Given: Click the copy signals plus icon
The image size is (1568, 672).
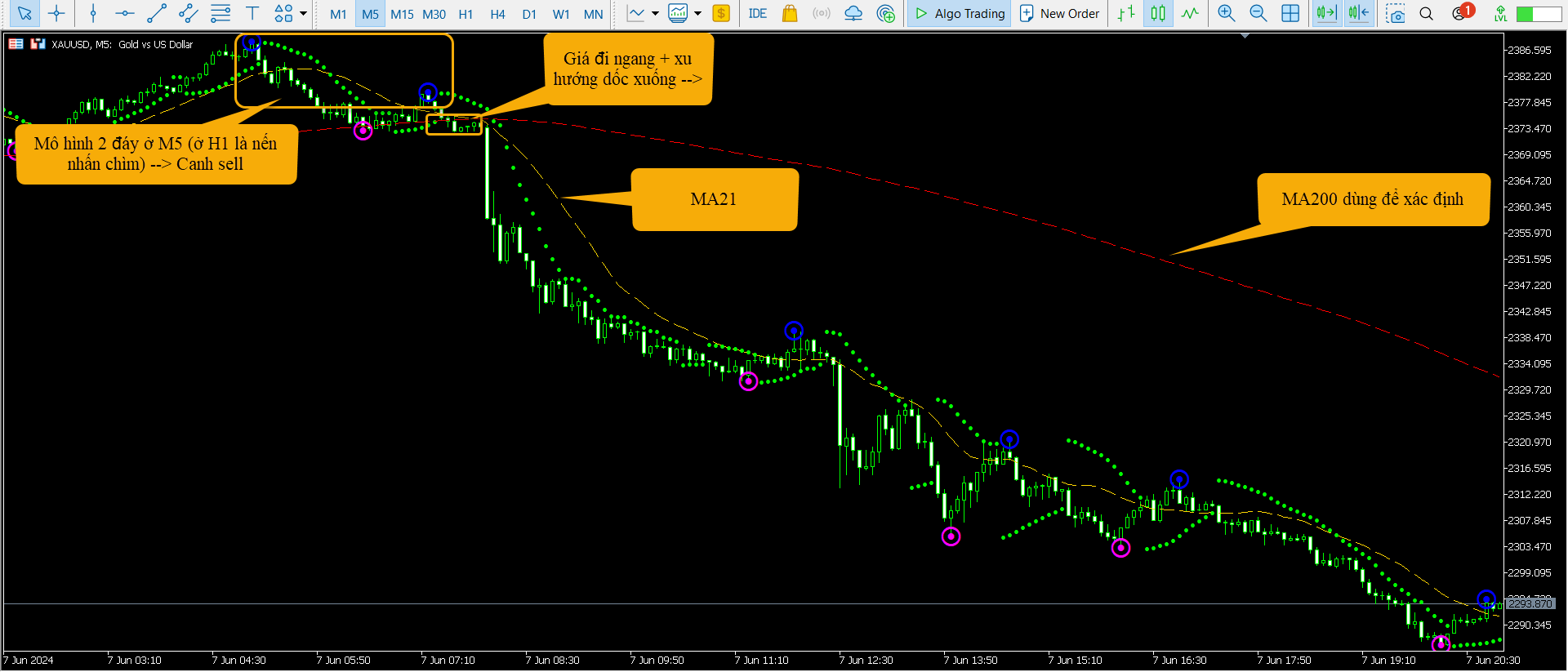Looking at the screenshot, I should pos(885,13).
